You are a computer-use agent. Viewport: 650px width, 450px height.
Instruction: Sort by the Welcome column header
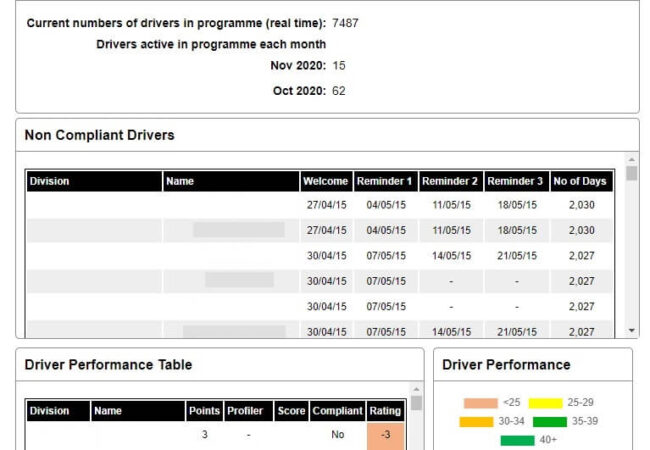pos(326,181)
